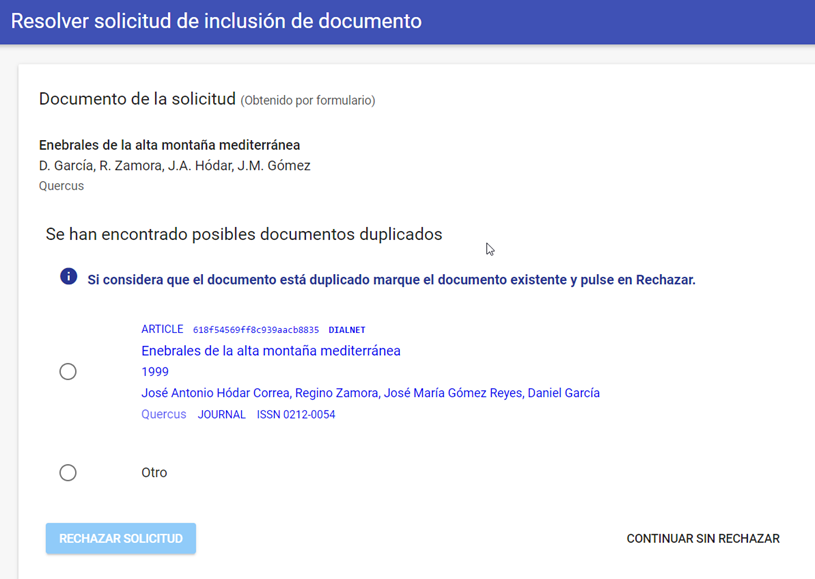Image resolution: width=815 pixels, height=579 pixels.
Task: Click the ARTICLE type label
Action: [162, 329]
